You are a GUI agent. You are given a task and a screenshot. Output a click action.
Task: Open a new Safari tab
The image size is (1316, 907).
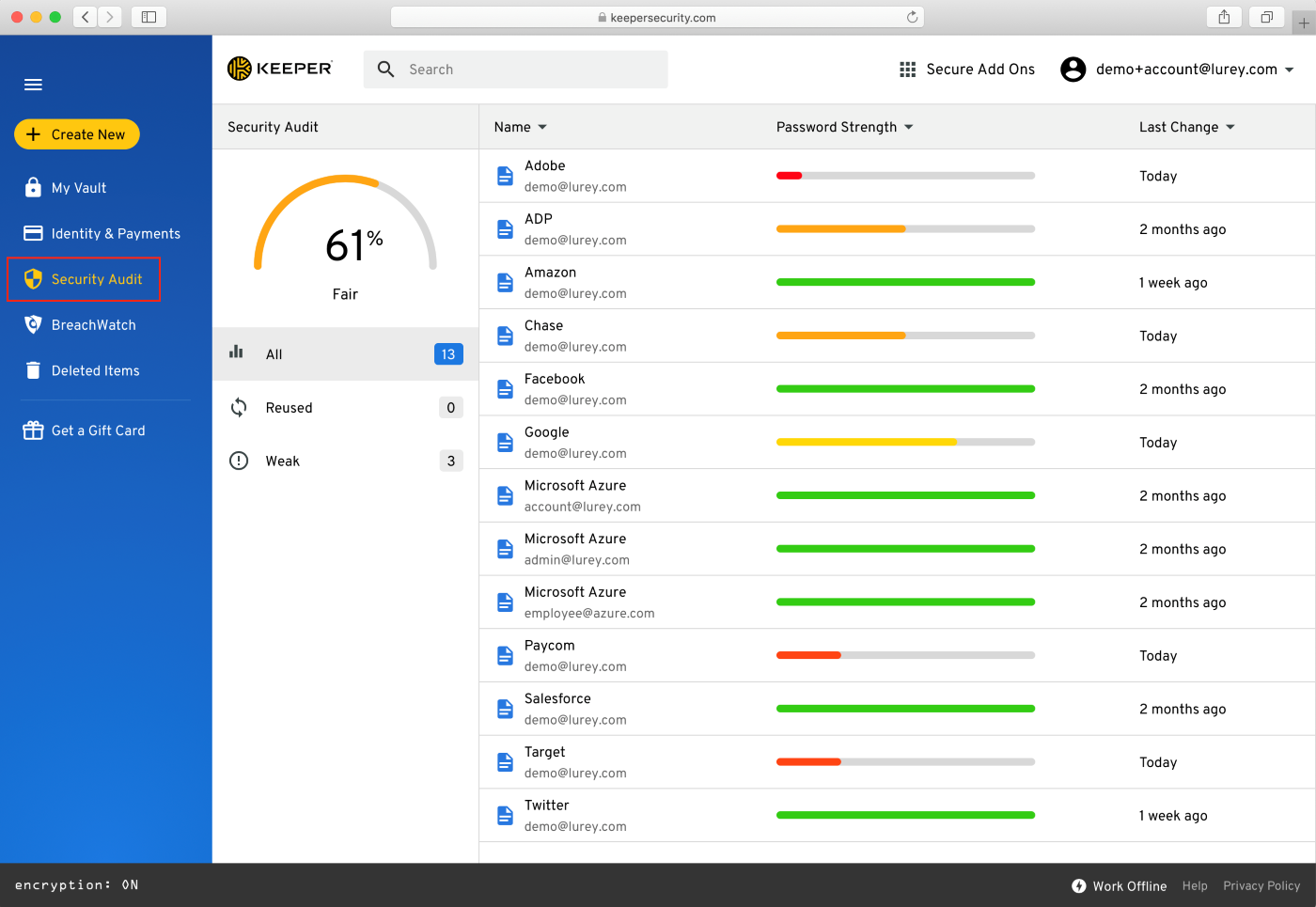click(x=1304, y=23)
